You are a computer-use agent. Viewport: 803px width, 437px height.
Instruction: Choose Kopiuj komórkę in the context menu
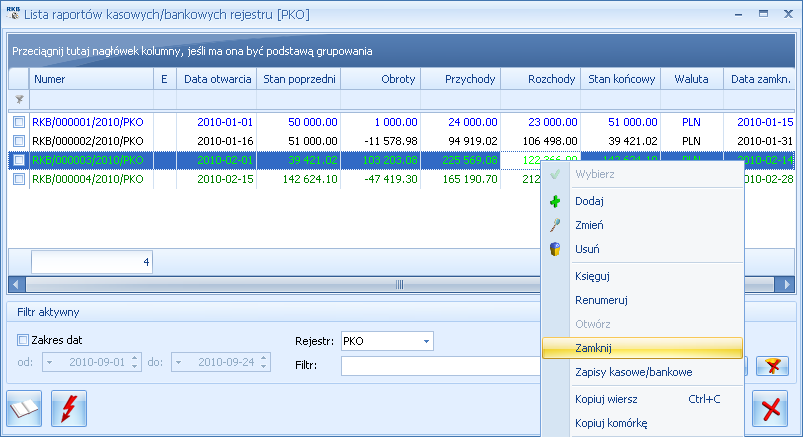643,423
